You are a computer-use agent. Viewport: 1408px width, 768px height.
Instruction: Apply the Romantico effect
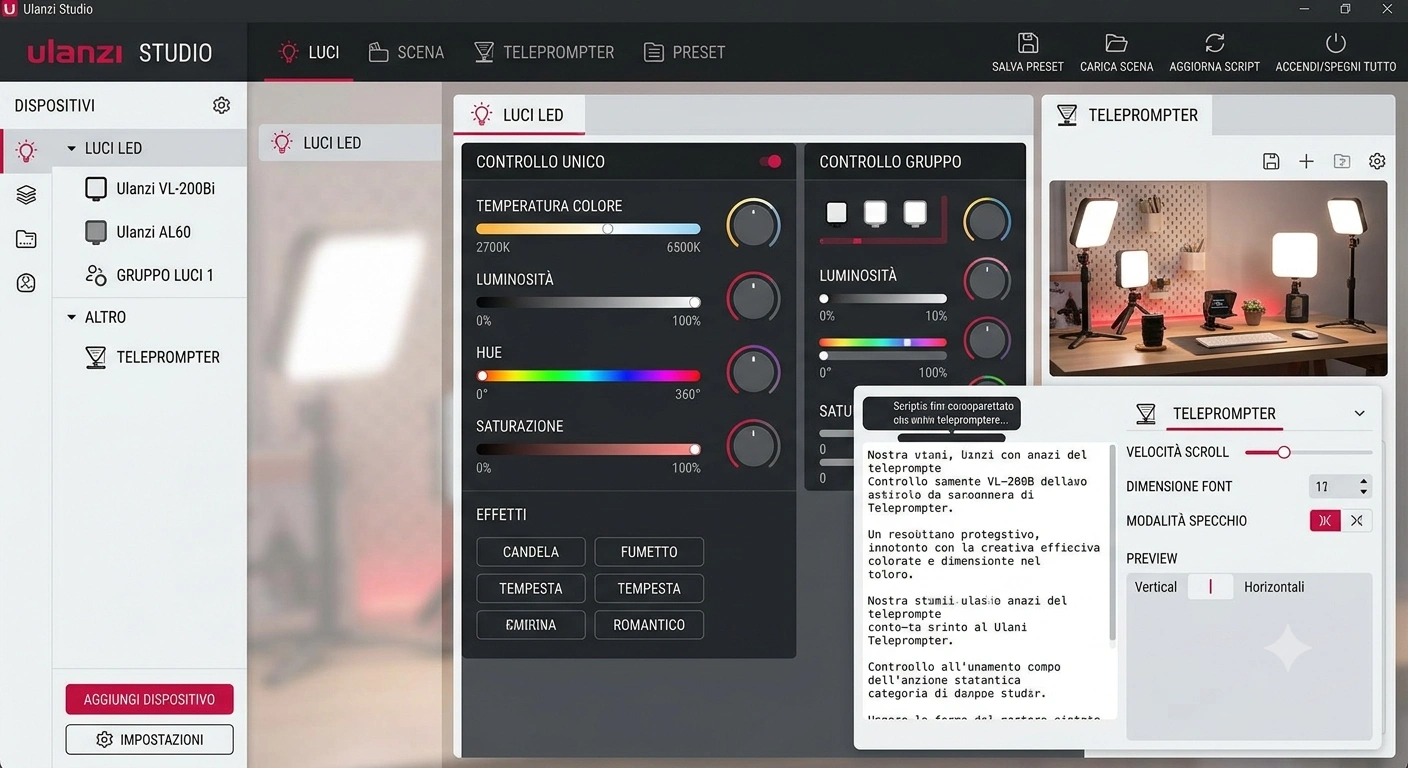point(649,625)
